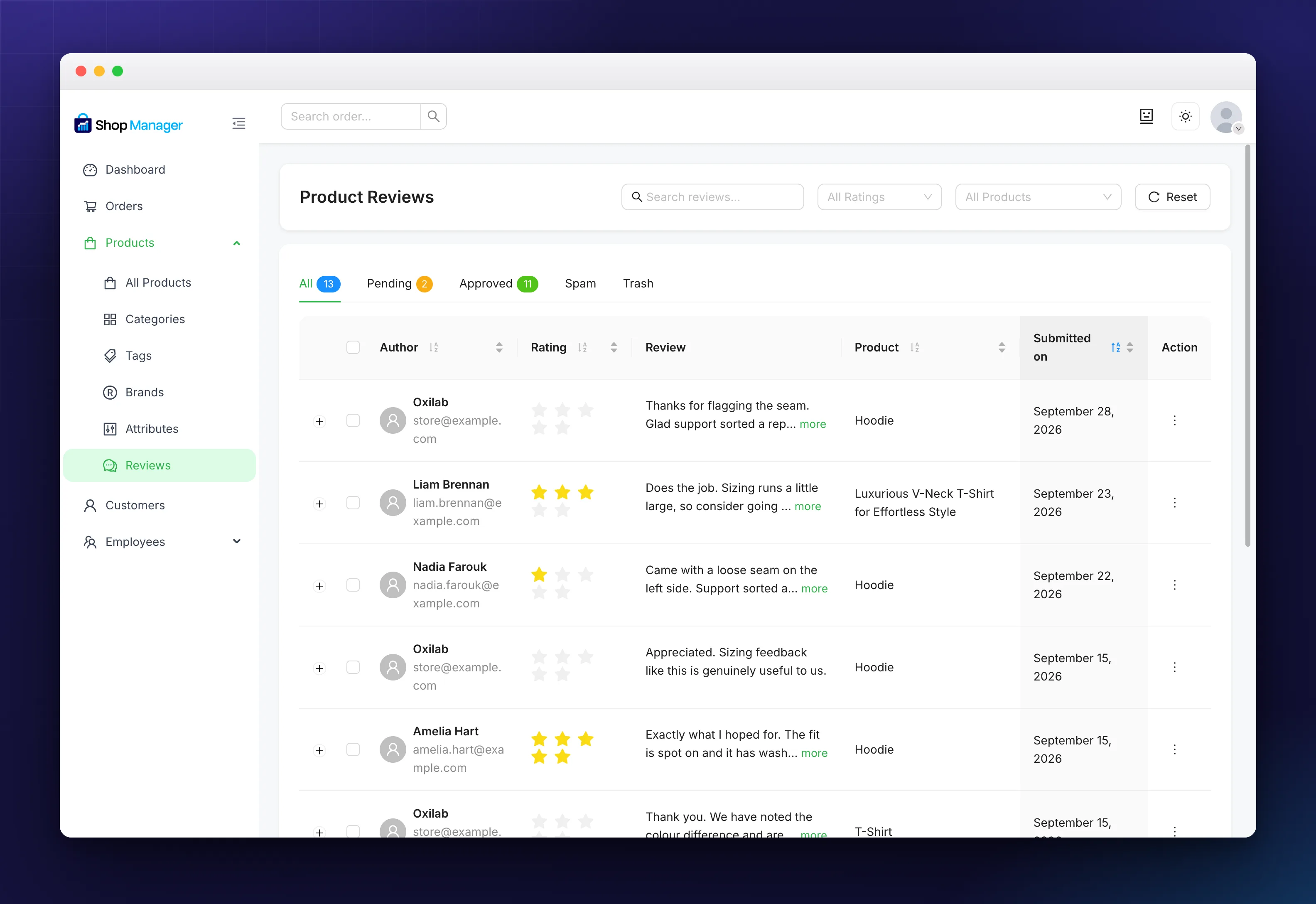
Task: Check the September 28 Oxilab review checkbox
Action: pos(353,420)
